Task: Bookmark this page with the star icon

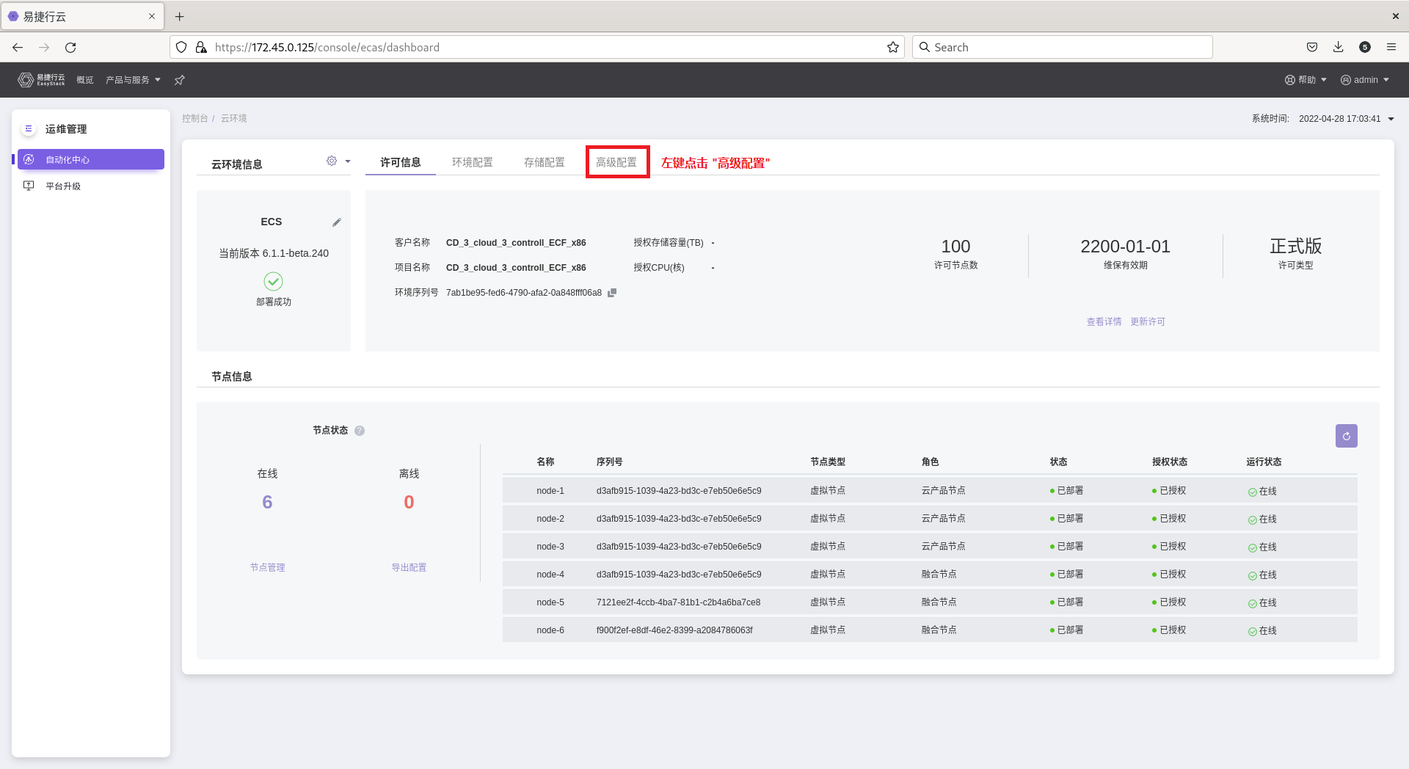Action: coord(892,47)
